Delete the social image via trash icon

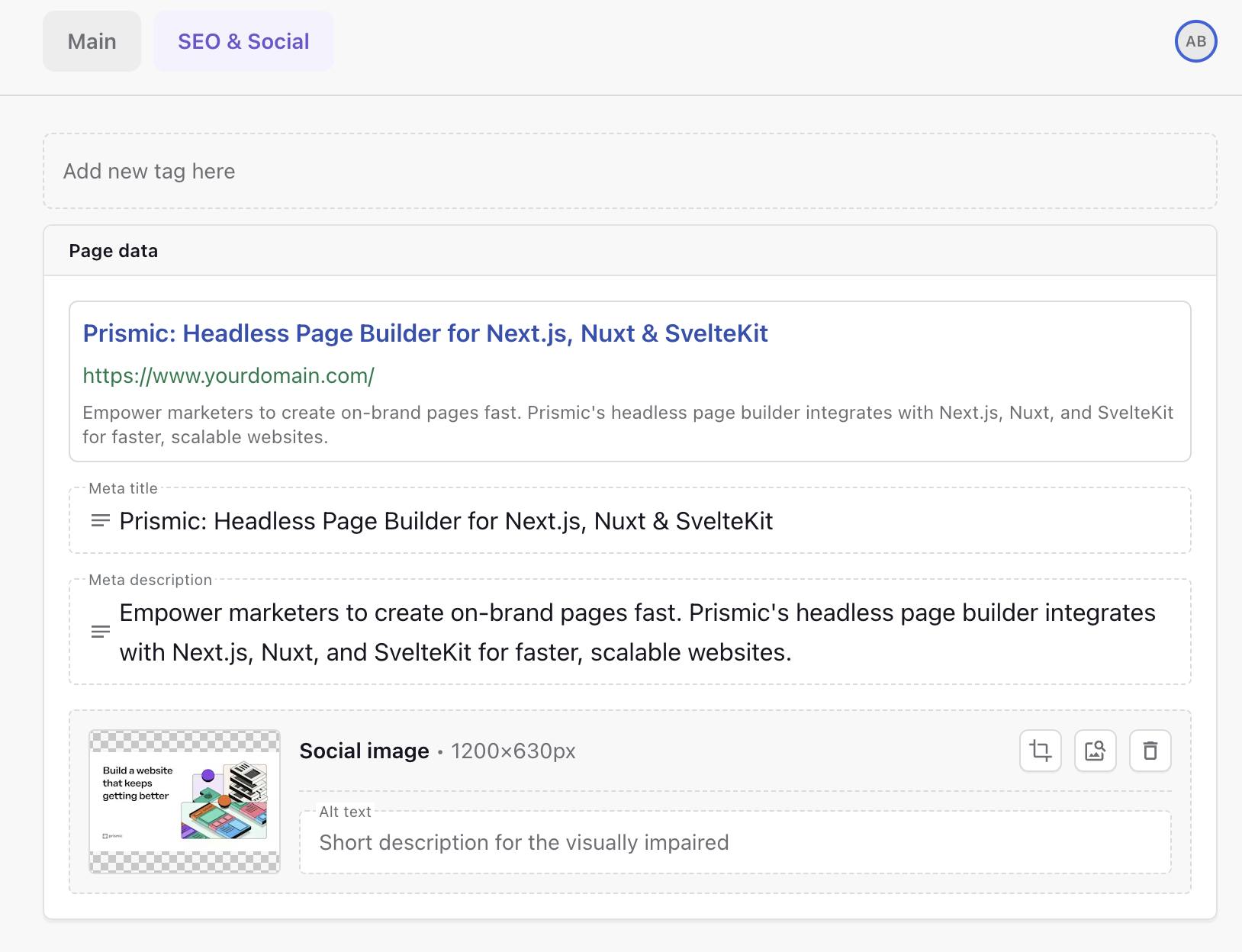point(1151,751)
